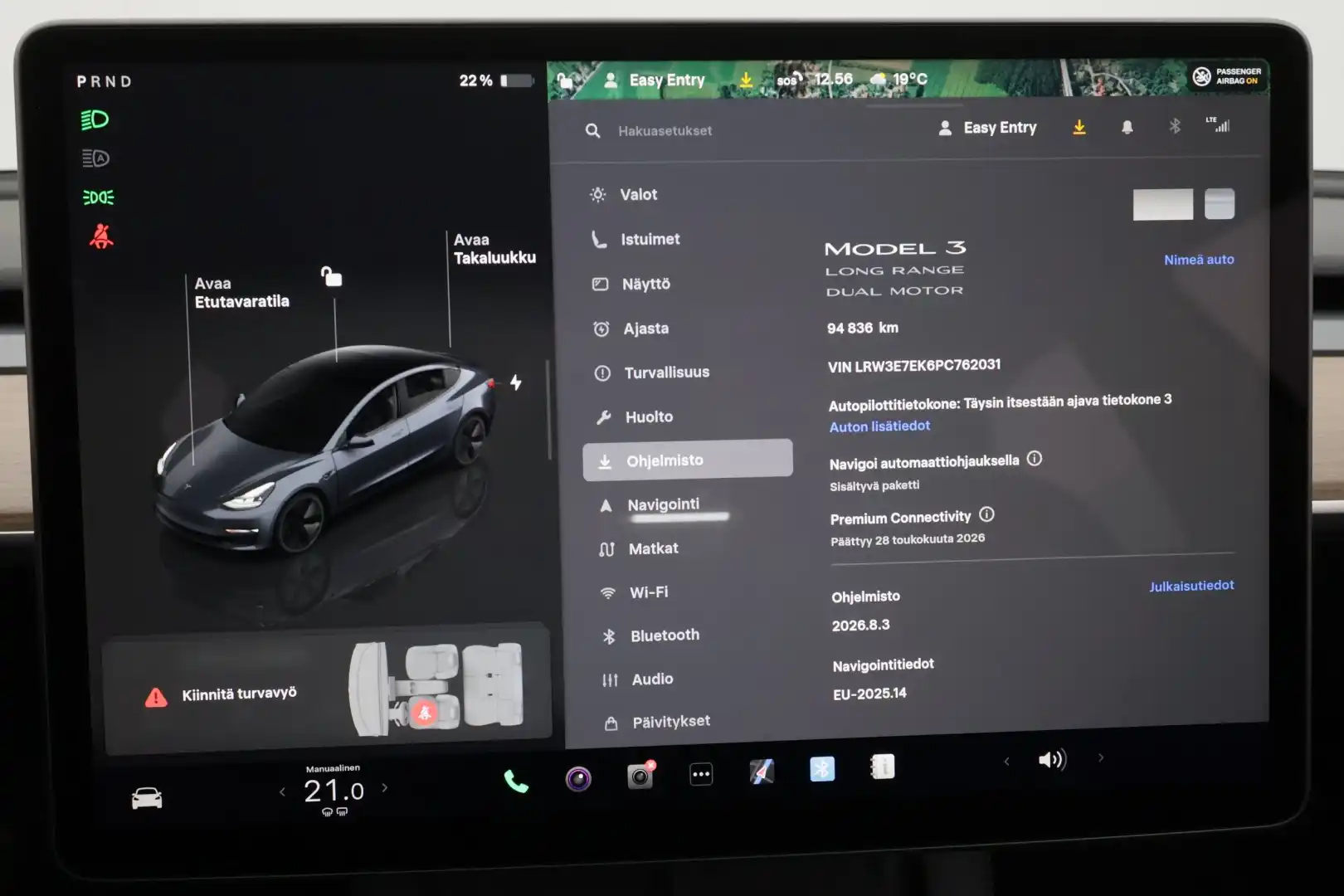Open the all apps three-dot launcher

pyautogui.click(x=701, y=774)
